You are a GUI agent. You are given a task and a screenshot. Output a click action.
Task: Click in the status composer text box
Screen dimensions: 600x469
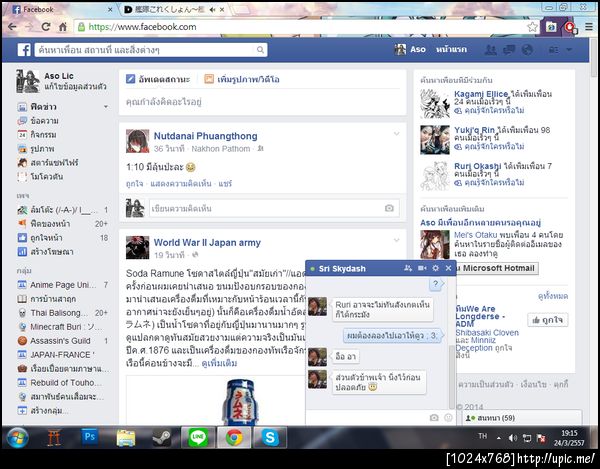click(262, 102)
